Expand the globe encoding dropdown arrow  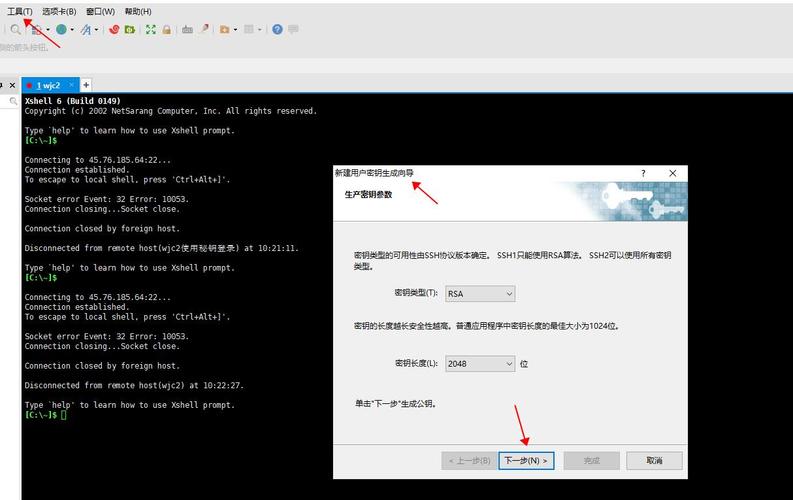click(72, 29)
